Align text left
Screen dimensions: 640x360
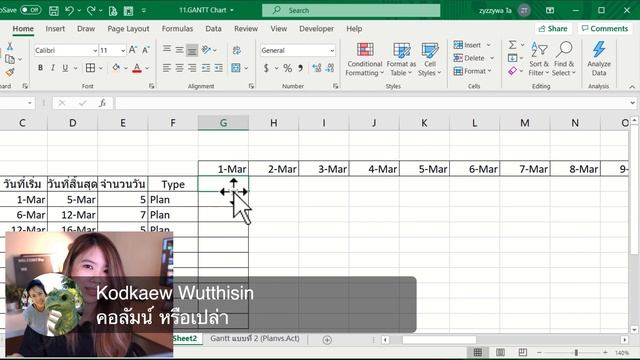click(x=167, y=68)
